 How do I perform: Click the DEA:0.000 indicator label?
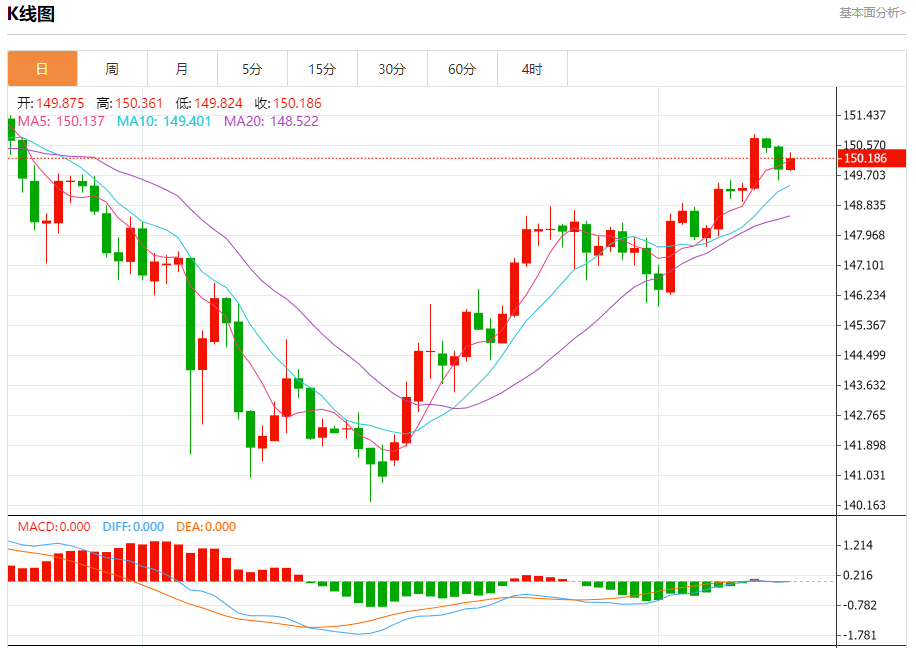tap(206, 526)
